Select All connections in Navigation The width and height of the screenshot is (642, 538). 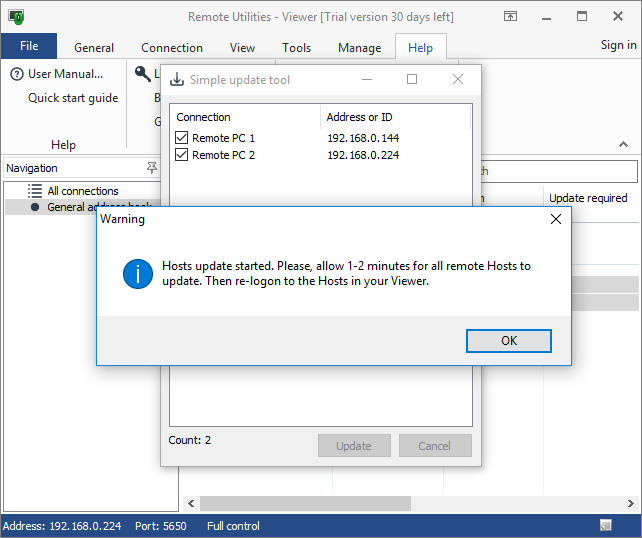[x=83, y=191]
